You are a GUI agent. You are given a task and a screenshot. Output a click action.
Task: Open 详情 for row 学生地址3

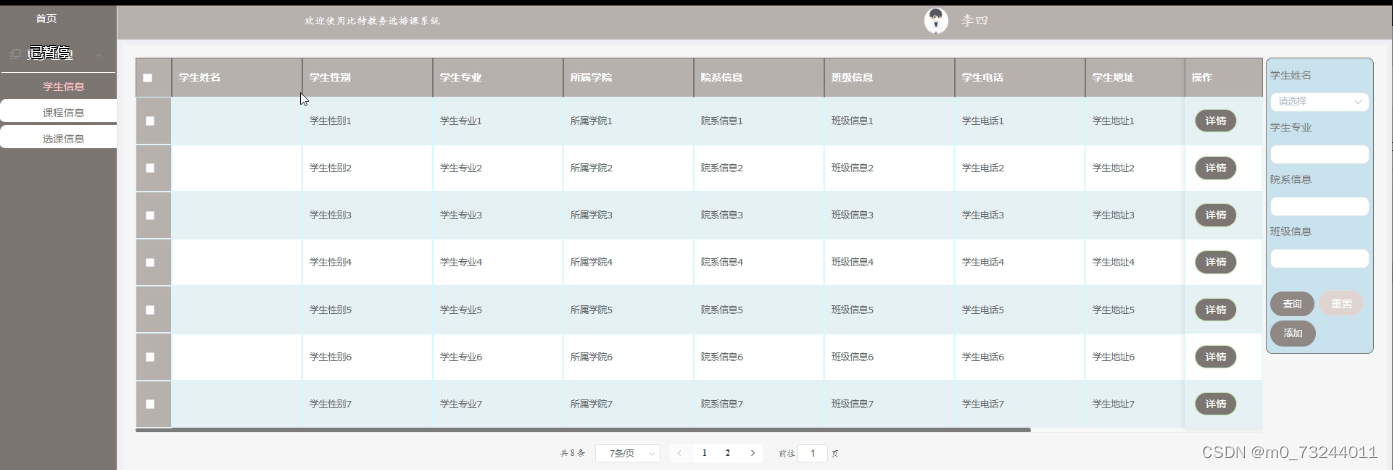[1215, 215]
